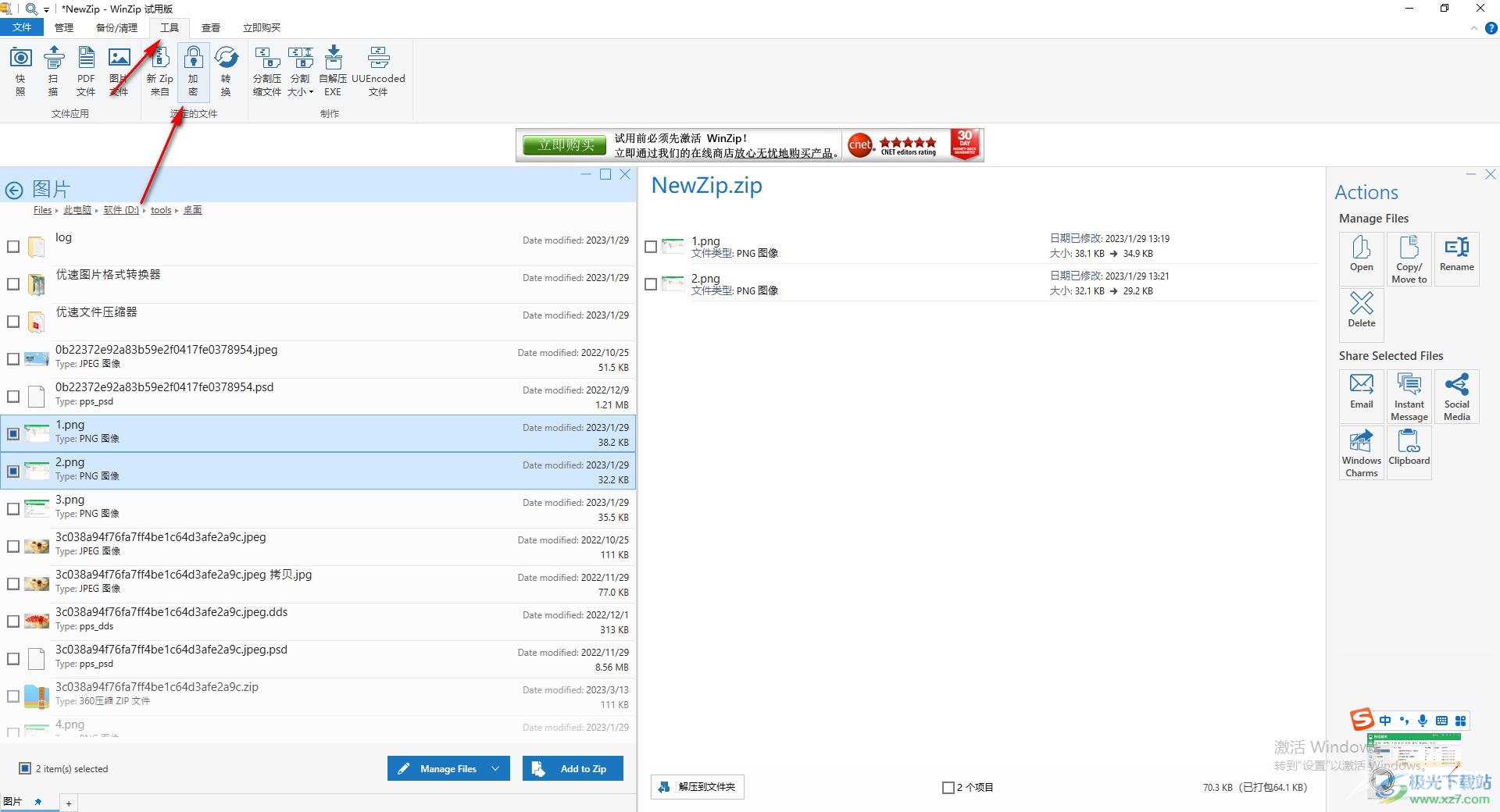1500x812 pixels.
Task: Check 2.png checkbox in NewZip.zip pane
Action: pyautogui.click(x=651, y=284)
